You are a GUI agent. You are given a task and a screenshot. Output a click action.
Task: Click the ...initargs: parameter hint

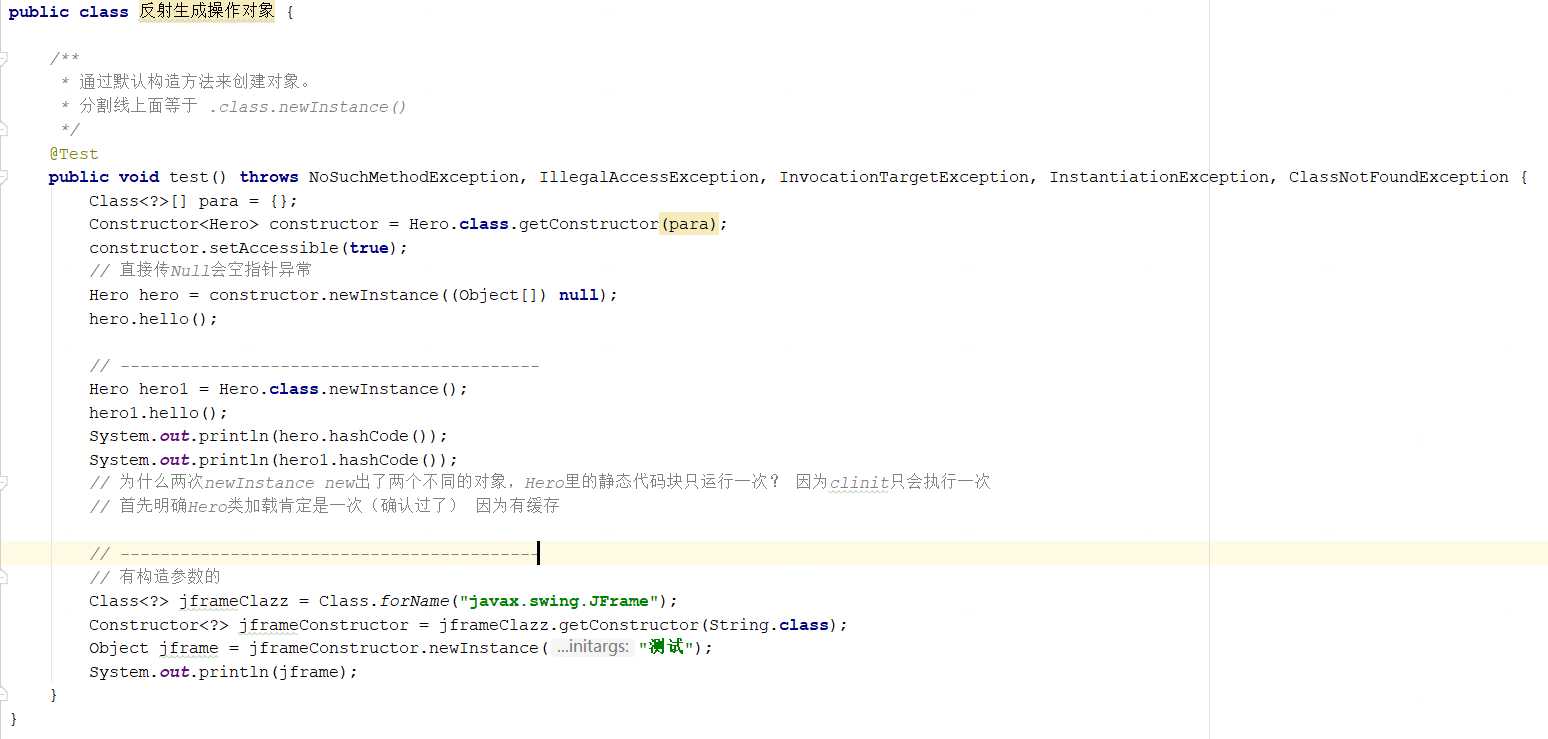tap(592, 647)
